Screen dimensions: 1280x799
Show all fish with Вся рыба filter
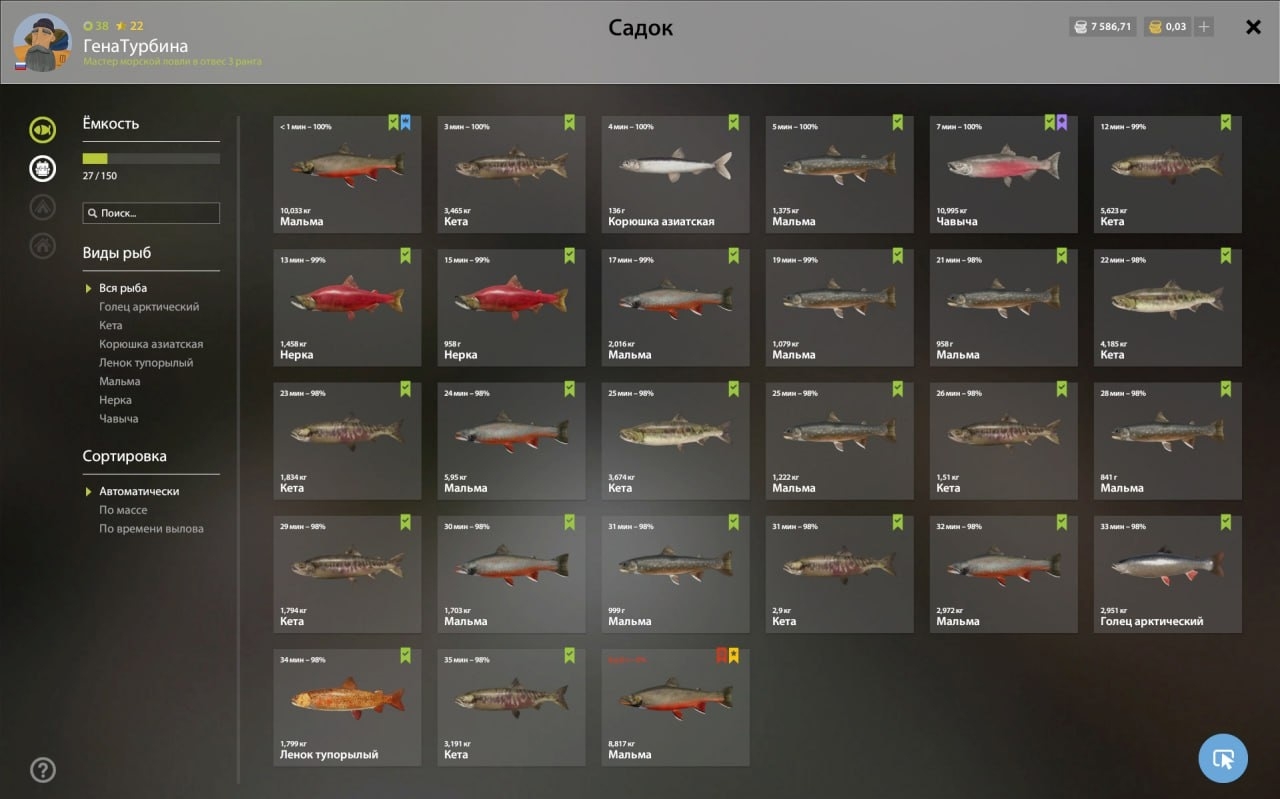pyautogui.click(x=123, y=288)
